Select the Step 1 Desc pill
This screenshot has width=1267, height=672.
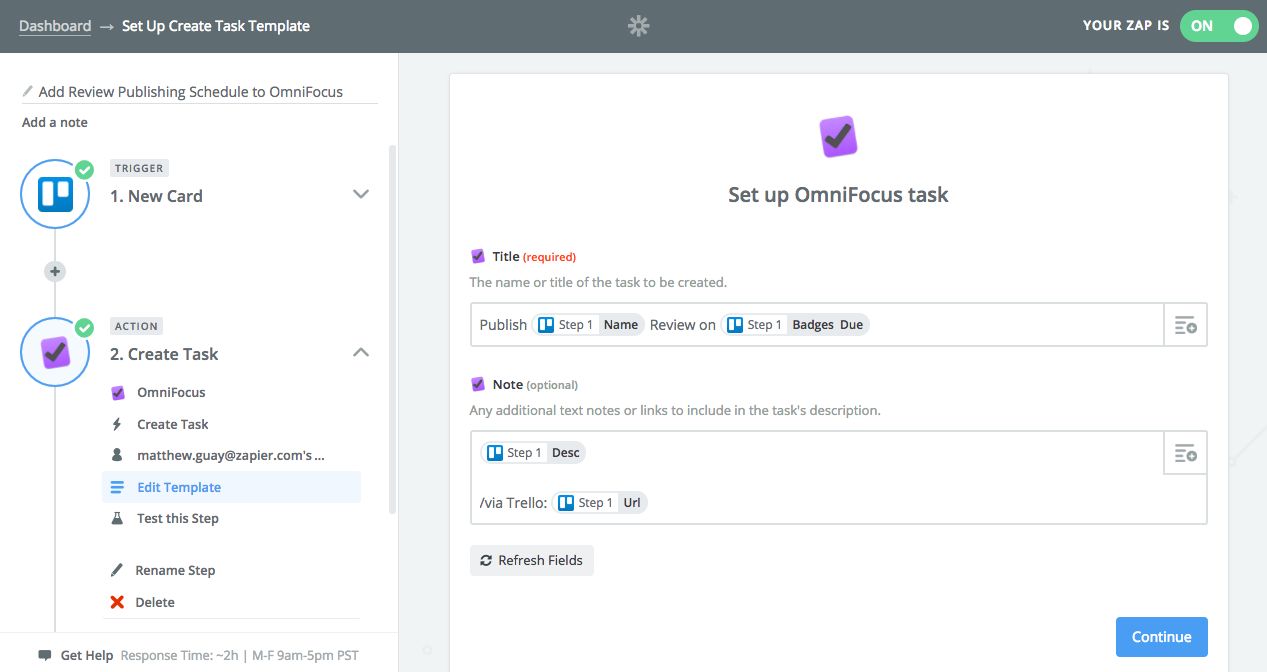(x=533, y=452)
